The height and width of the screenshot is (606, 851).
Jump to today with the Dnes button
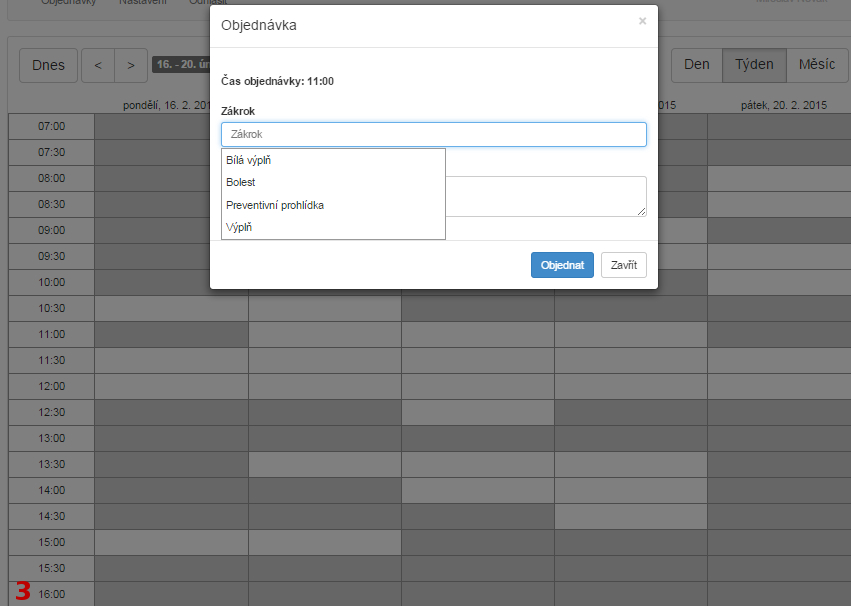tap(48, 65)
